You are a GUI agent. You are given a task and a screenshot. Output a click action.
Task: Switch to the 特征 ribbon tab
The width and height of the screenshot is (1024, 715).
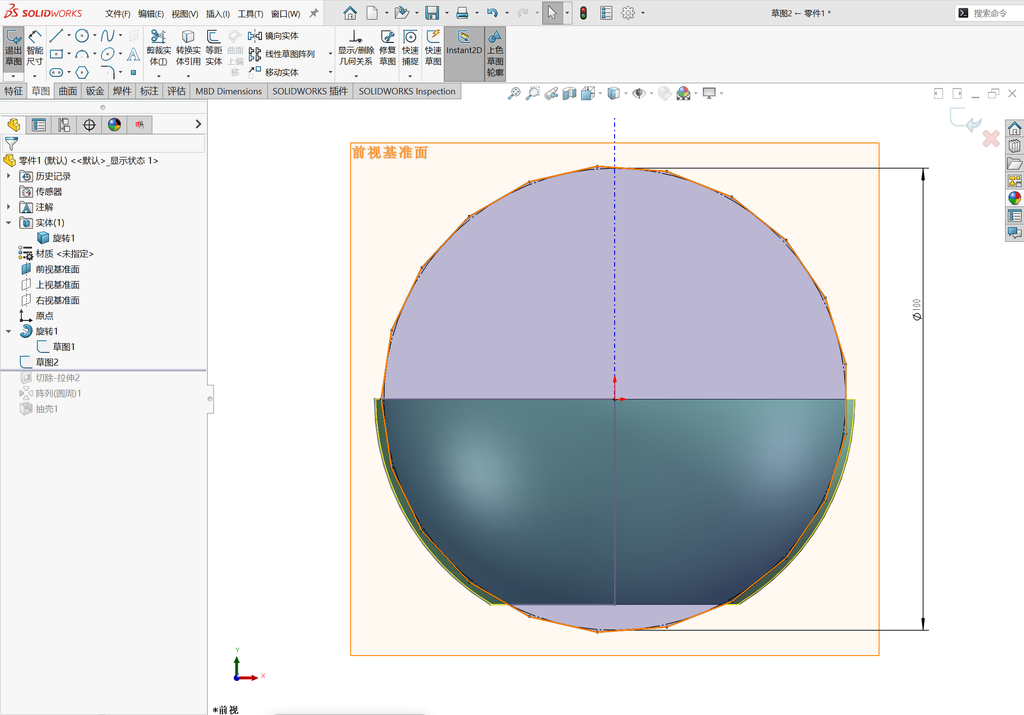tap(14, 91)
